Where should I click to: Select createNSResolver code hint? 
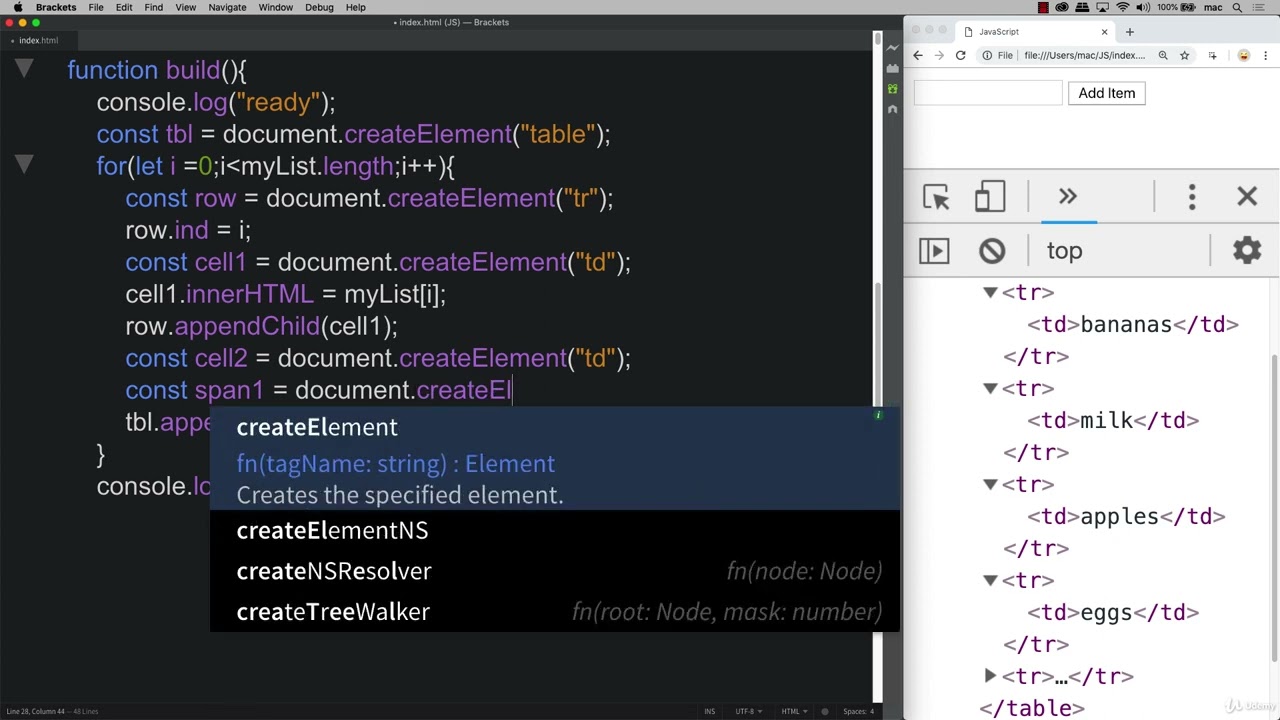[x=555, y=571]
